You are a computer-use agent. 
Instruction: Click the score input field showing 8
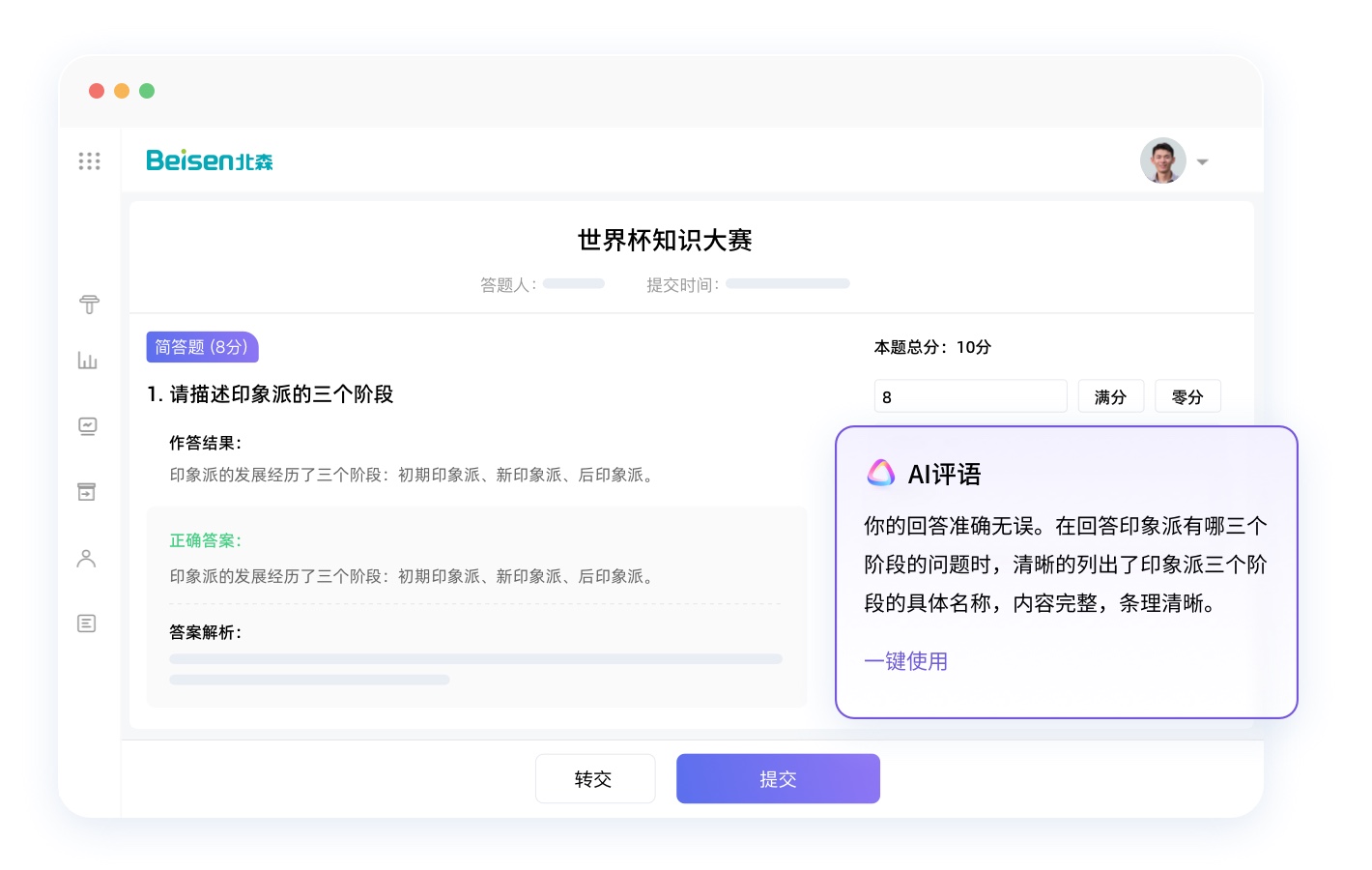pos(969,396)
